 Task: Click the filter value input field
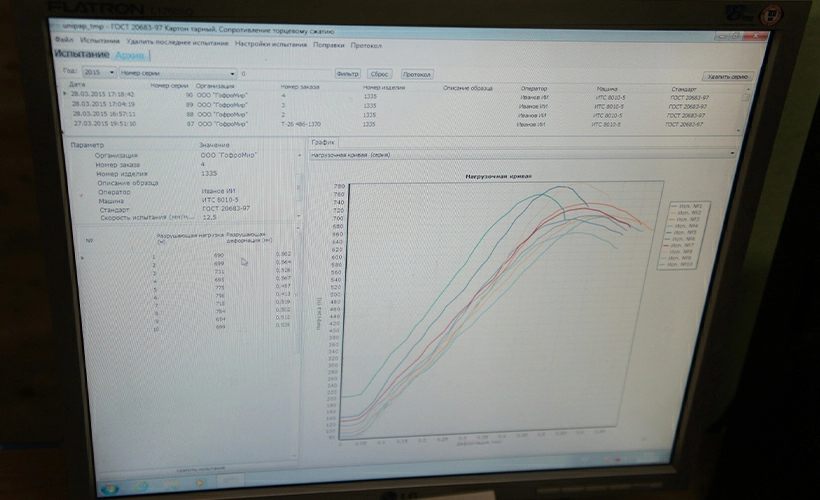coord(285,74)
